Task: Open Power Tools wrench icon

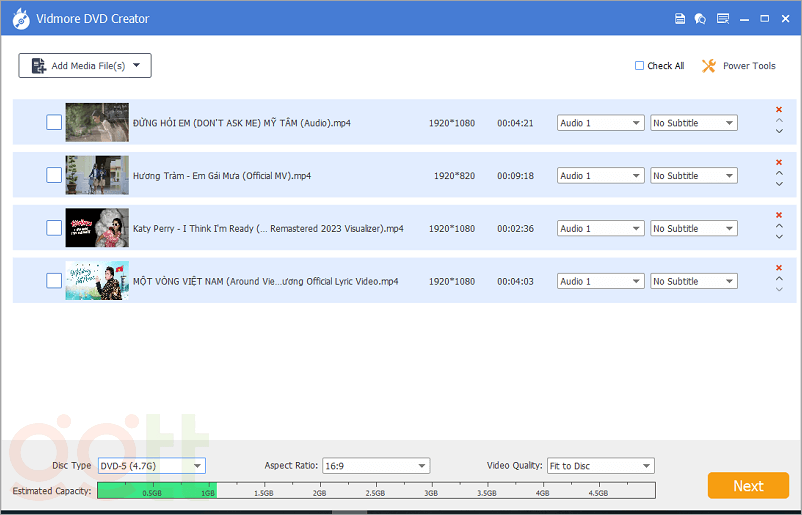Action: point(709,66)
